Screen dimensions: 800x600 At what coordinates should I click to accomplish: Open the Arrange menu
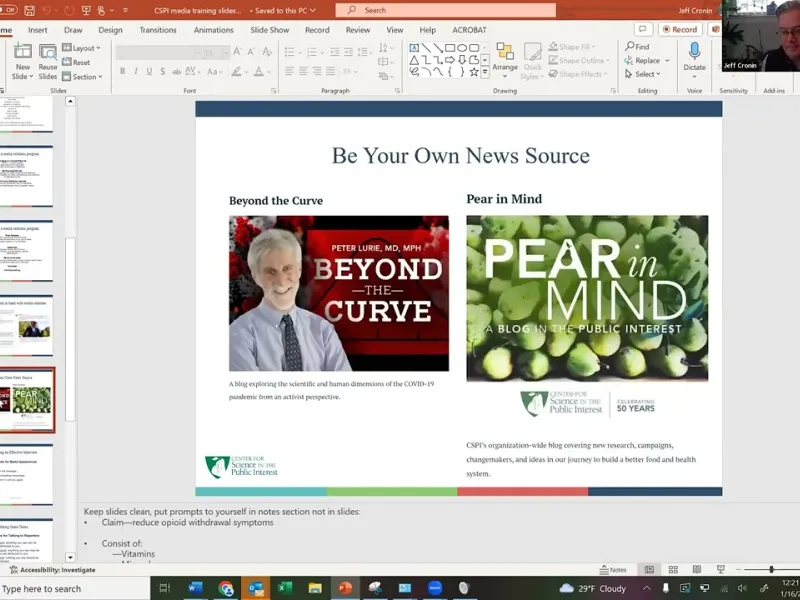coord(505,60)
